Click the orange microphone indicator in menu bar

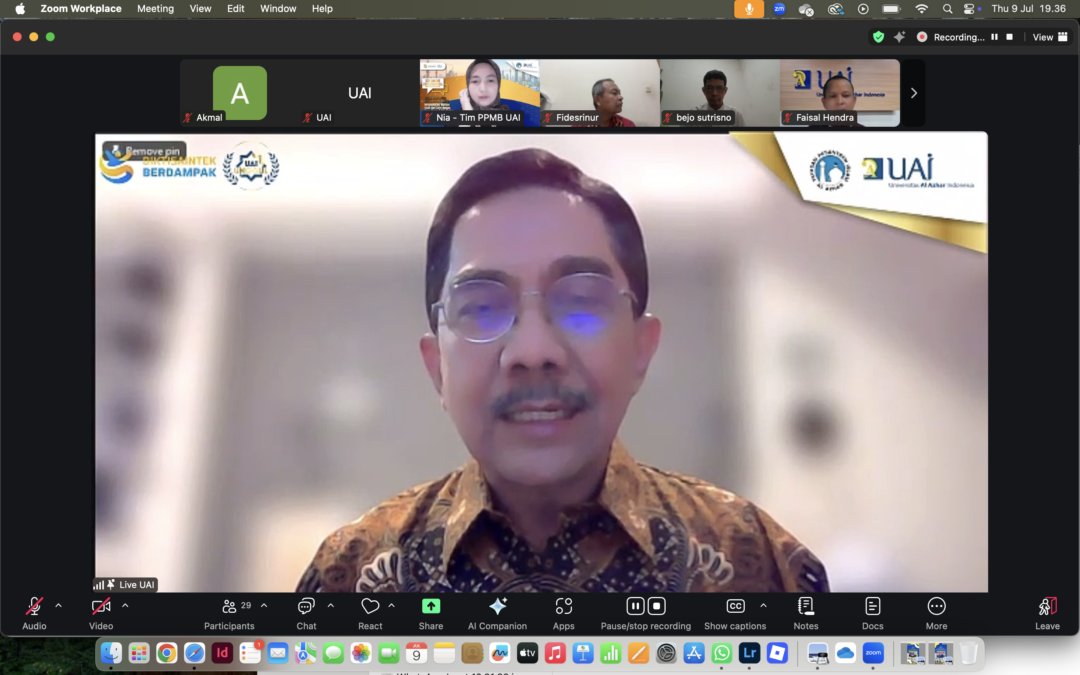tap(749, 9)
